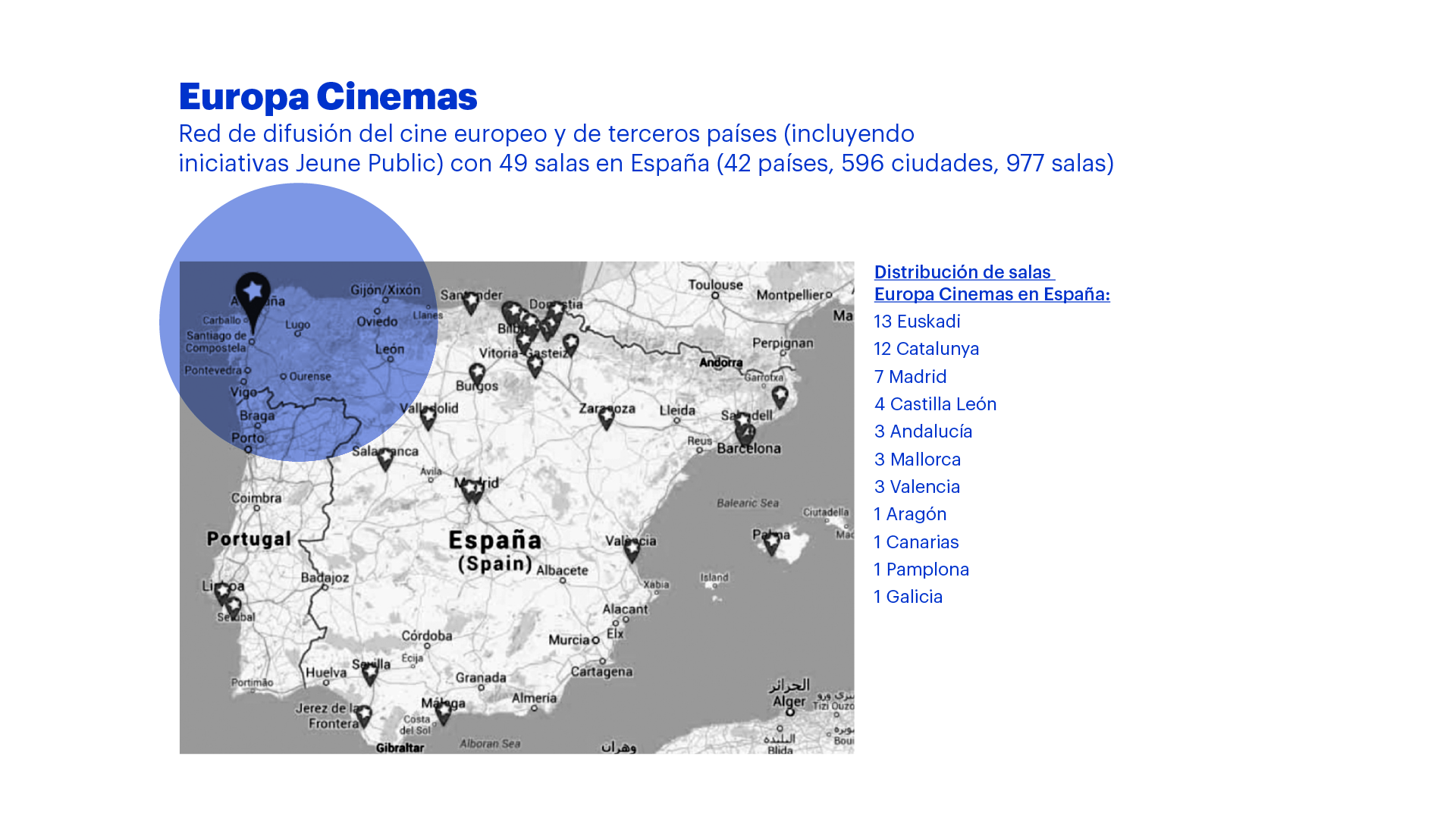Viewport: 1456px width, 819px height.
Task: Select the '13 Euskadi' list entry
Action: [x=917, y=322]
